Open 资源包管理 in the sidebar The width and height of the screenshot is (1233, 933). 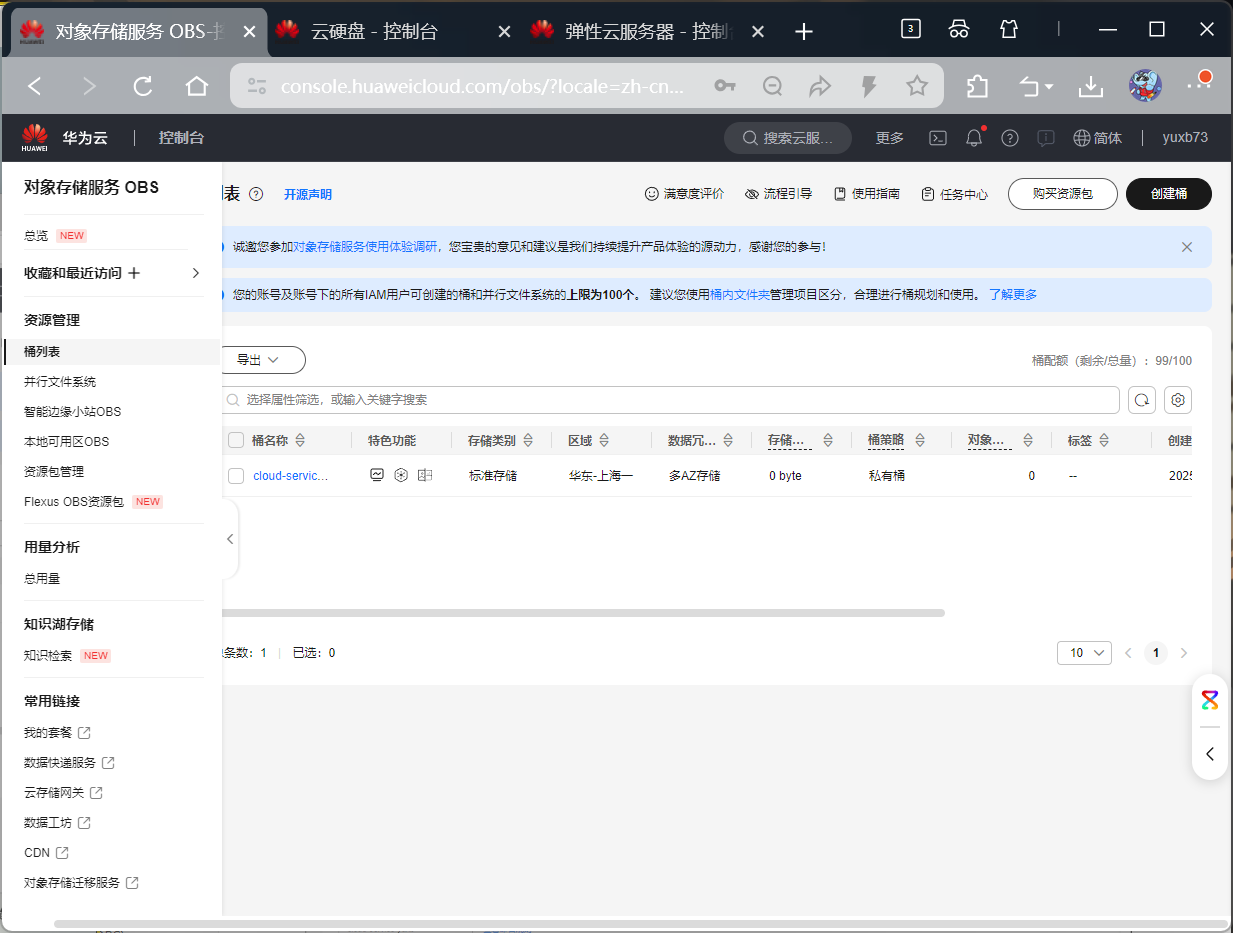point(54,472)
